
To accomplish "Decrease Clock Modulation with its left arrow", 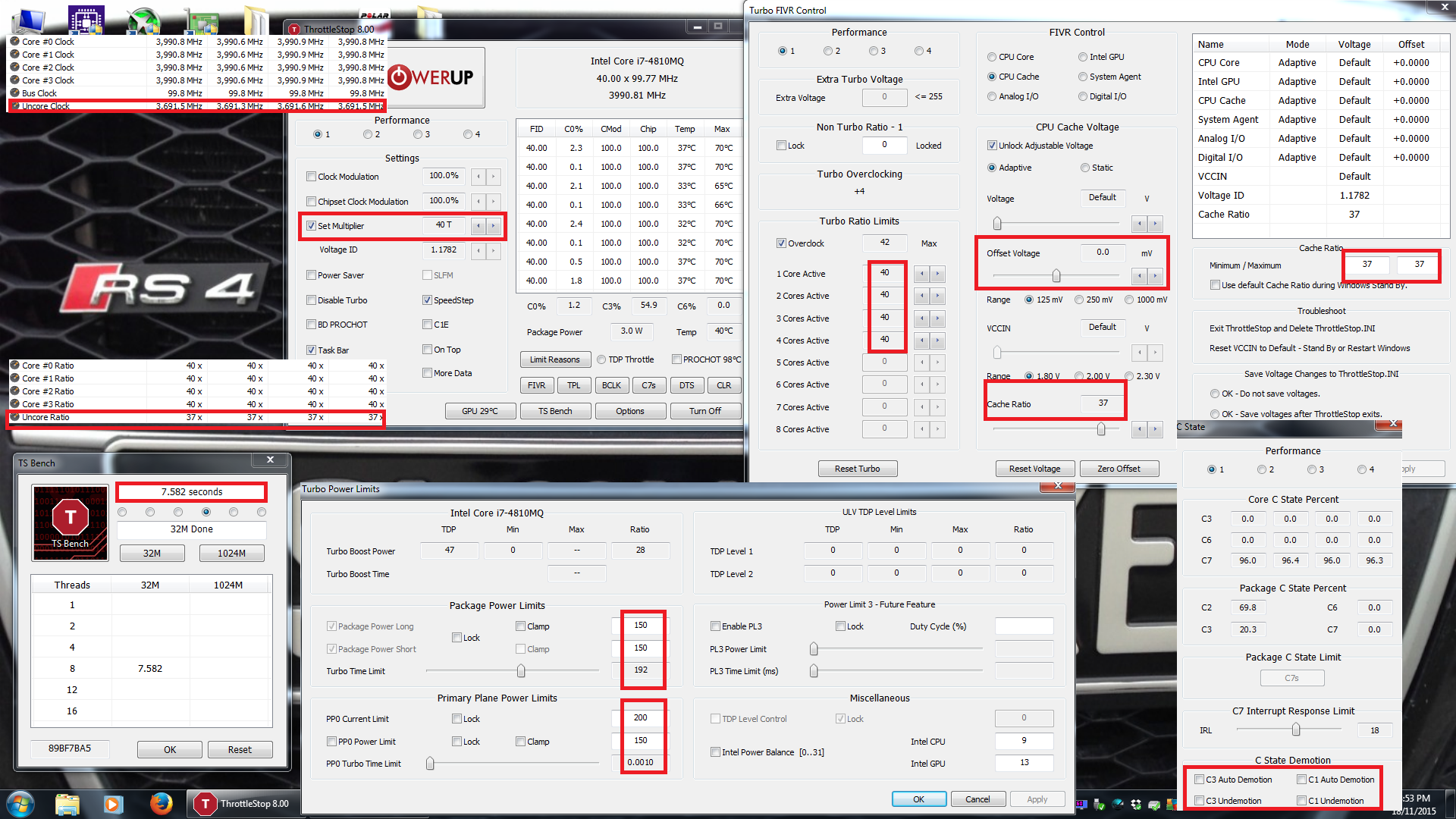I will (x=479, y=177).
